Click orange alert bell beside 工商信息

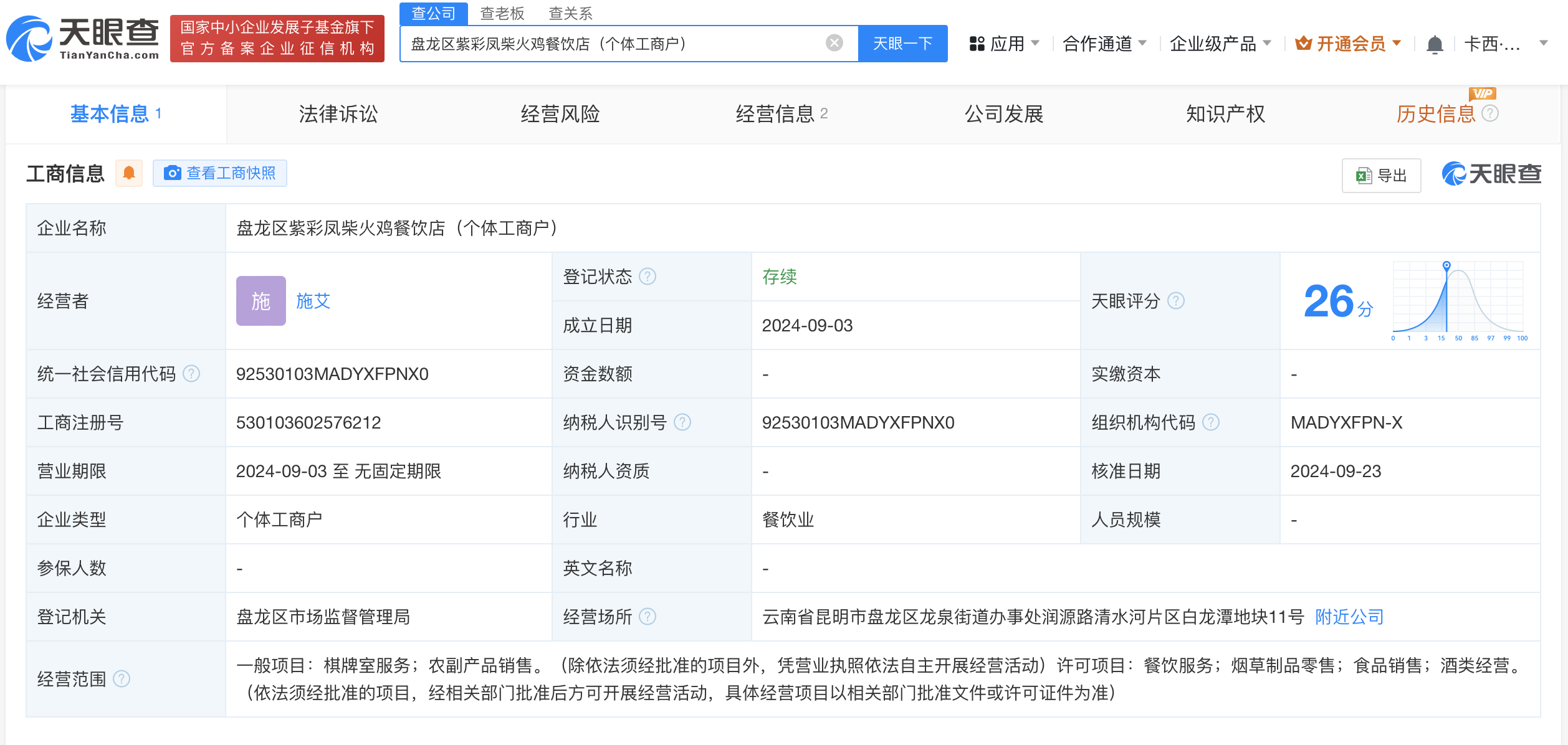coord(129,173)
